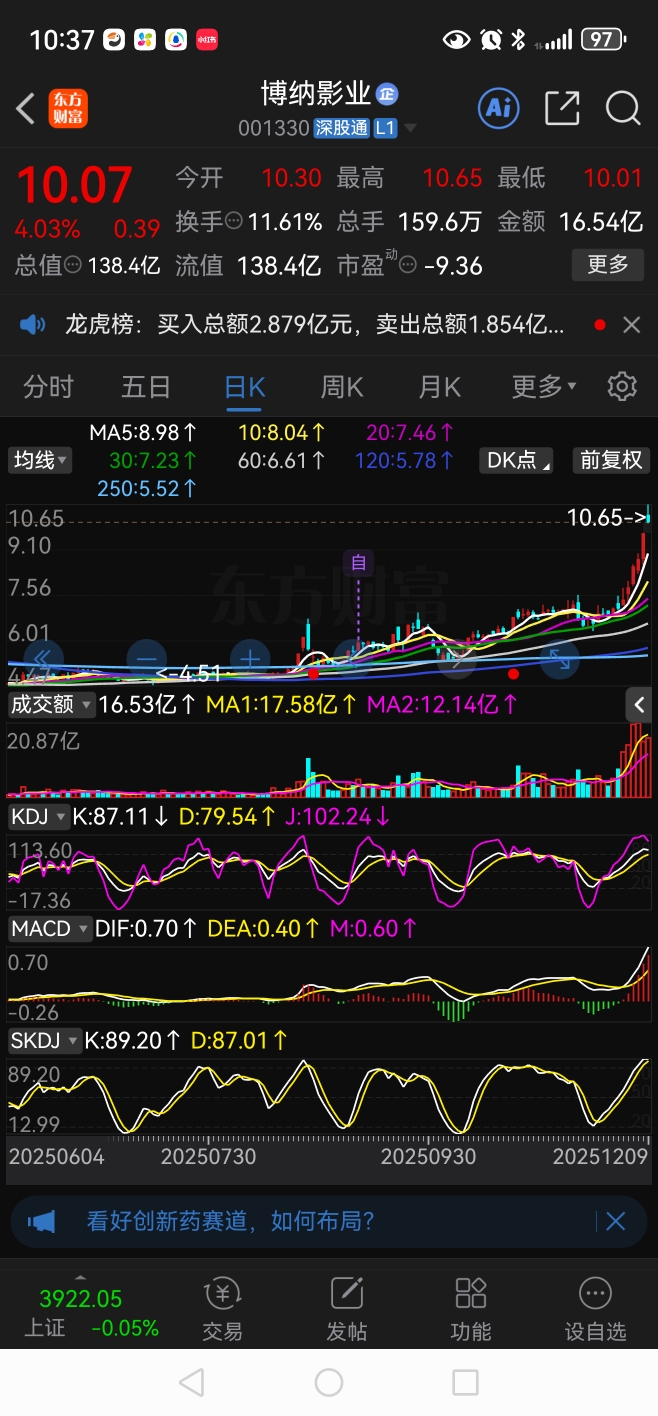Switch to the 月K tab
This screenshot has width=658, height=1416.
coord(439,386)
